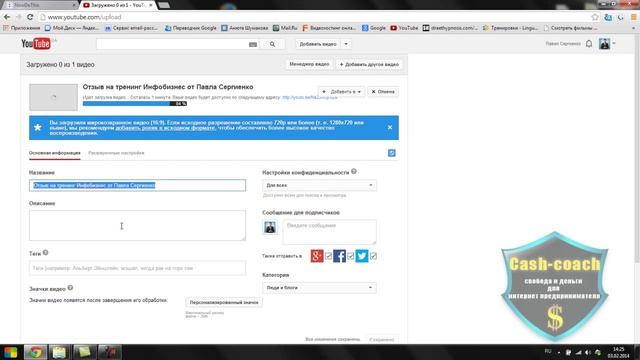This screenshot has height=360, width=640.
Task: Switch to 'Расширенные настройки' tab
Action: tap(116, 153)
